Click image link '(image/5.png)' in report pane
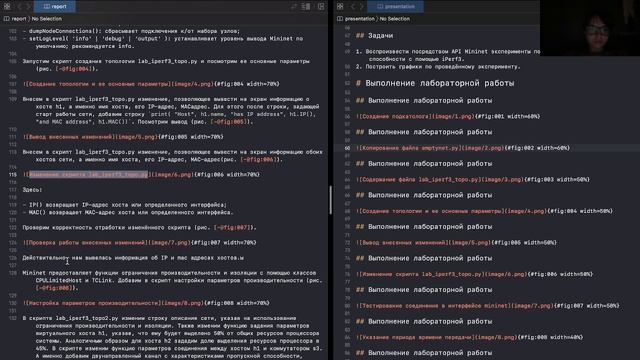Image resolution: width=640 pixels, height=360 pixels. coord(136,137)
